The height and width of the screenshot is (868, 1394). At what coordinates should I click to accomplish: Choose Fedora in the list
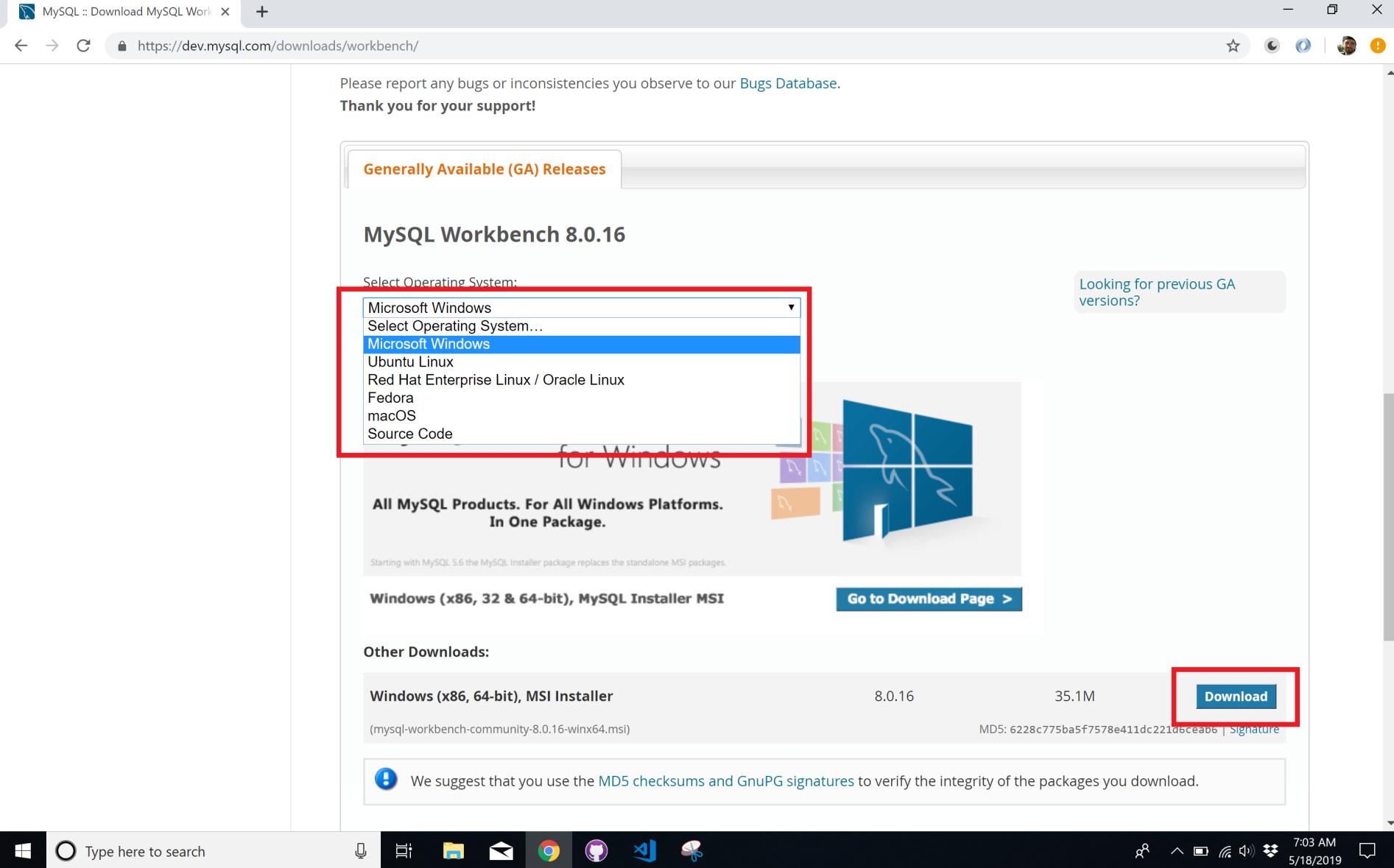(x=582, y=398)
